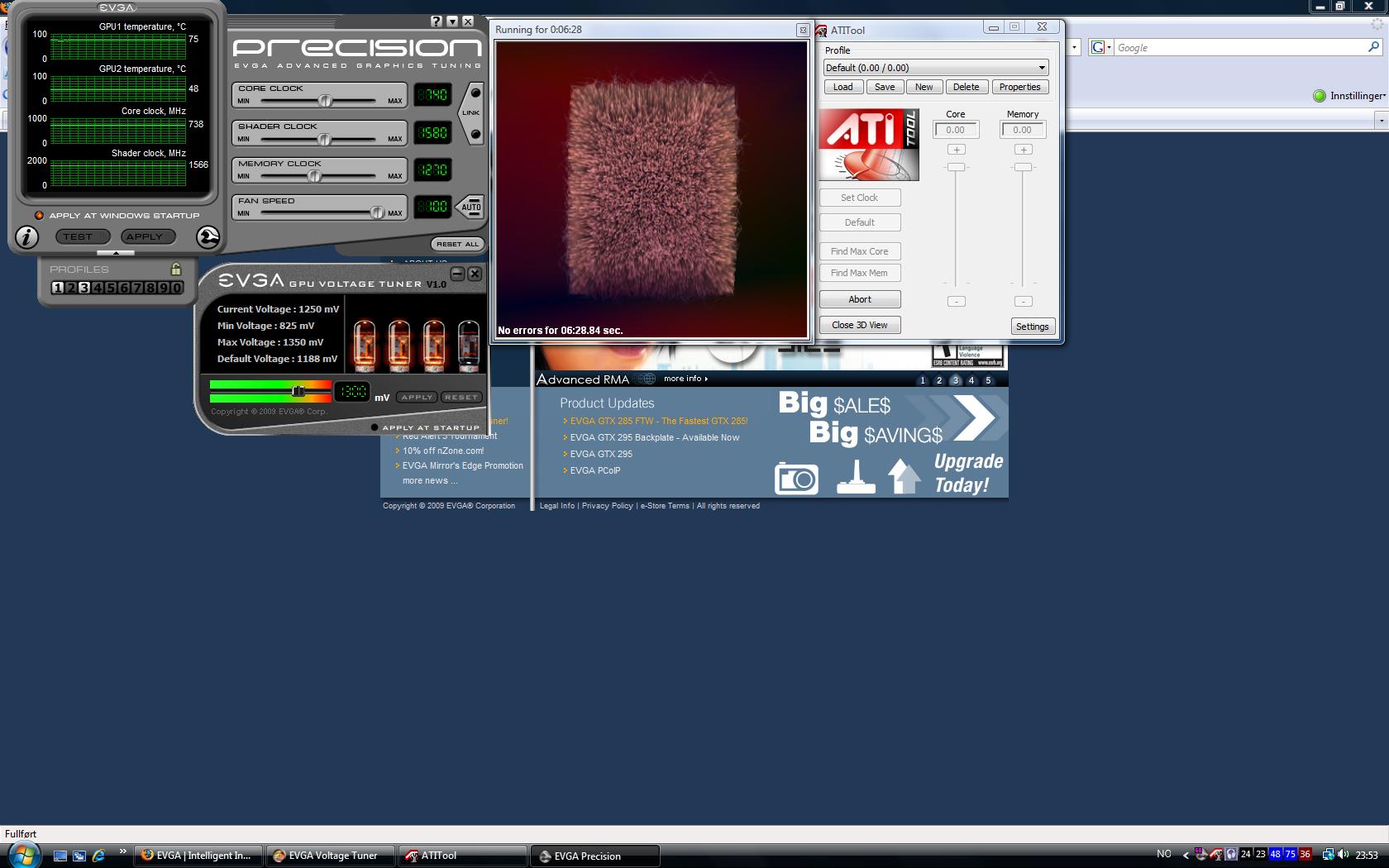Image resolution: width=1389 pixels, height=868 pixels.
Task: Click the ATITool tray icon
Action: [1216, 855]
